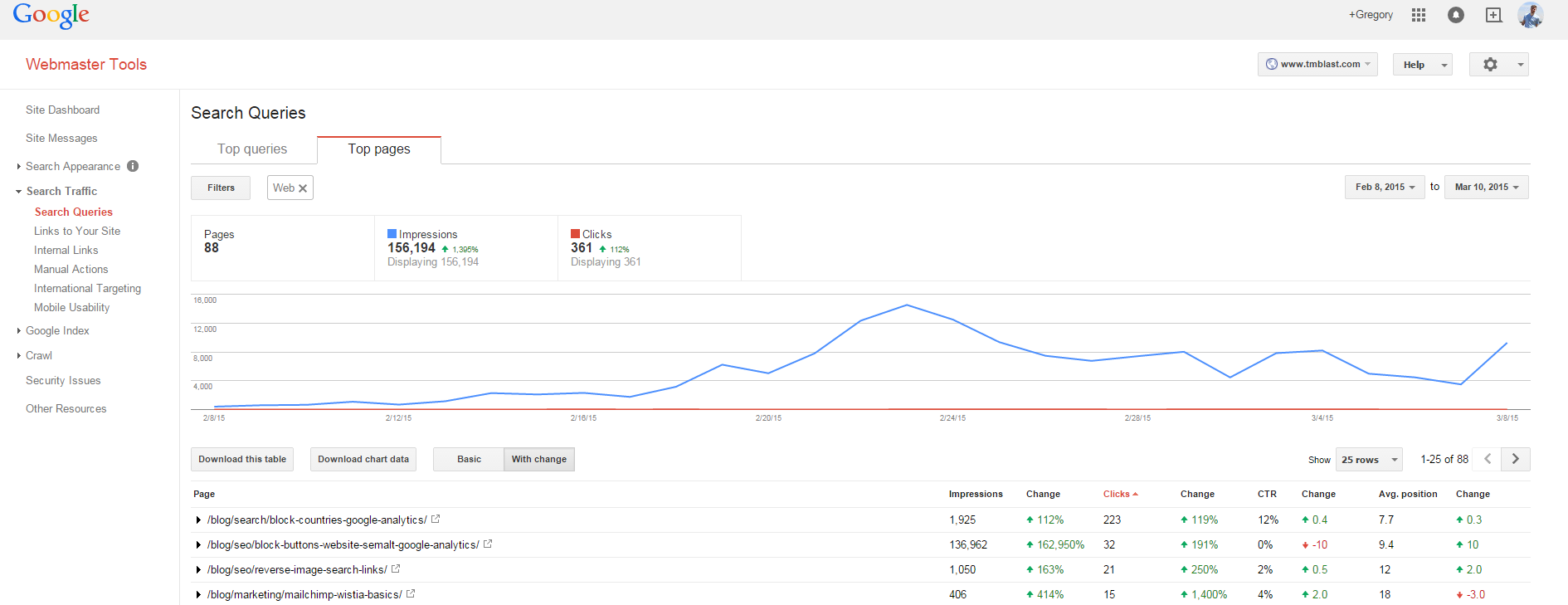Expand Google Index sidebar section
The width and height of the screenshot is (1568, 605).
[19, 330]
